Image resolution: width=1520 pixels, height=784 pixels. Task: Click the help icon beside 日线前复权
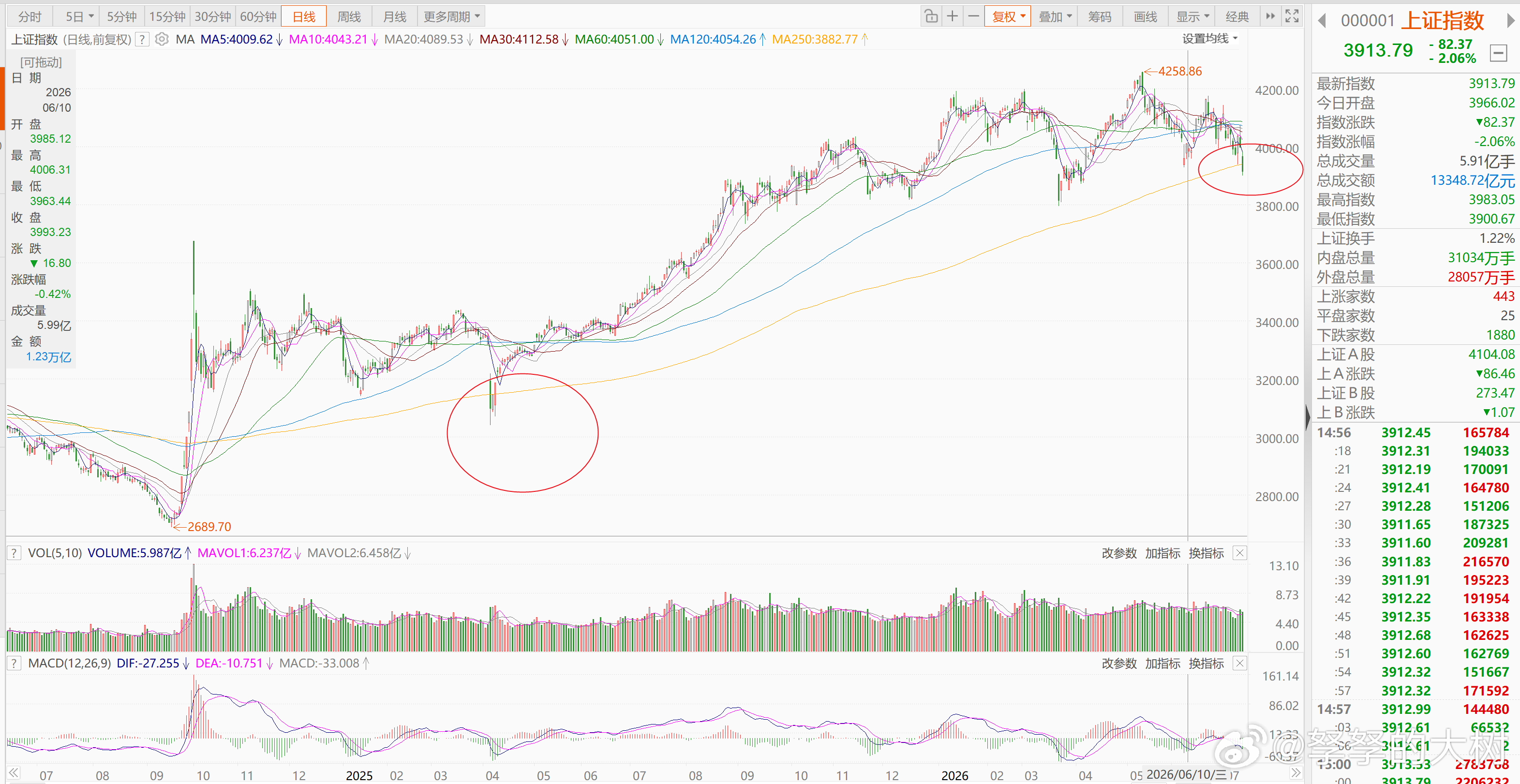(142, 40)
